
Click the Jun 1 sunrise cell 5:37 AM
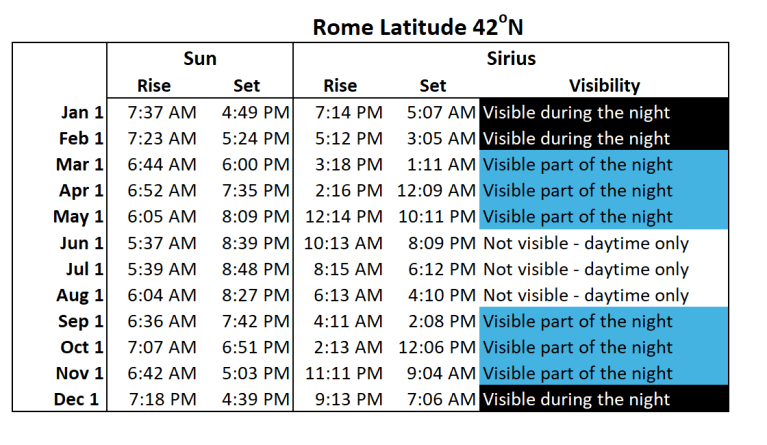pos(163,243)
